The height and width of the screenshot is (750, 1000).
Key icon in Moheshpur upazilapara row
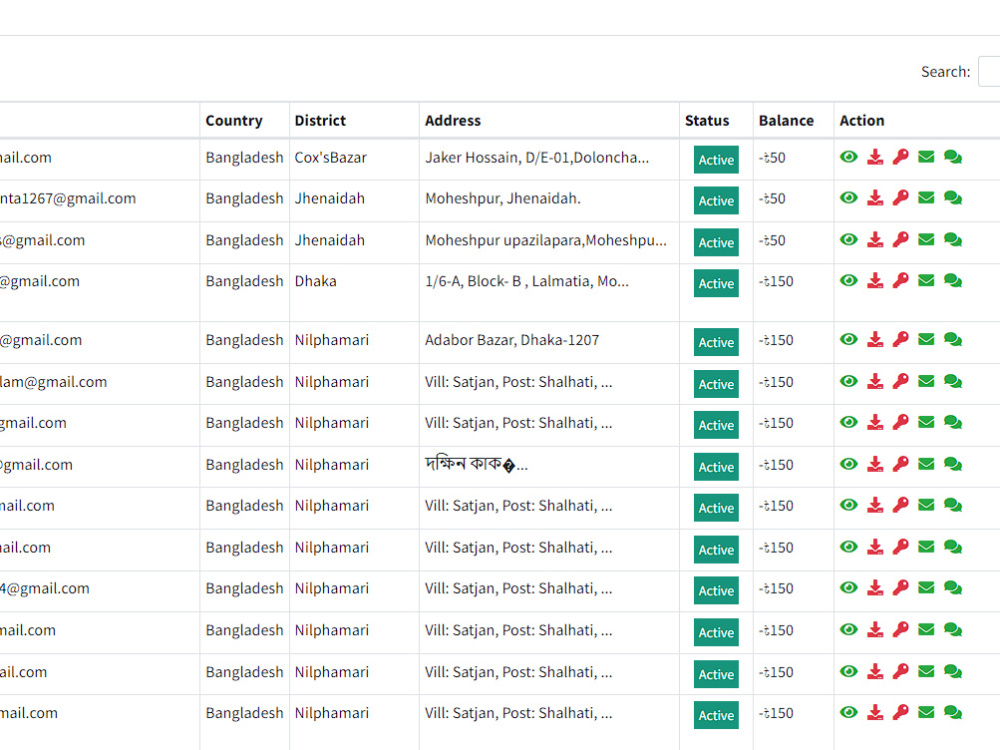pos(901,240)
